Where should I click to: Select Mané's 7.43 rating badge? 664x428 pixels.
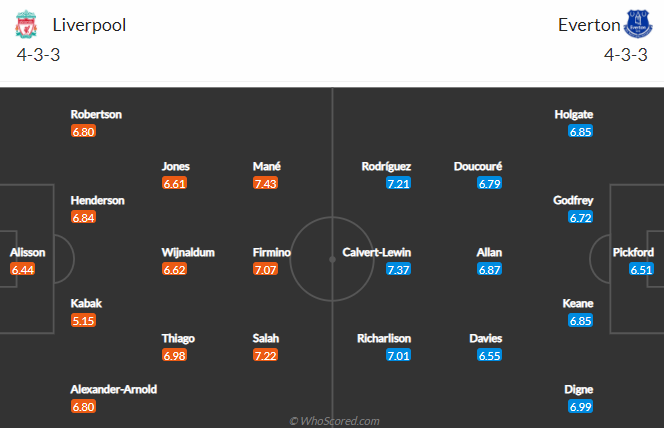tap(266, 183)
